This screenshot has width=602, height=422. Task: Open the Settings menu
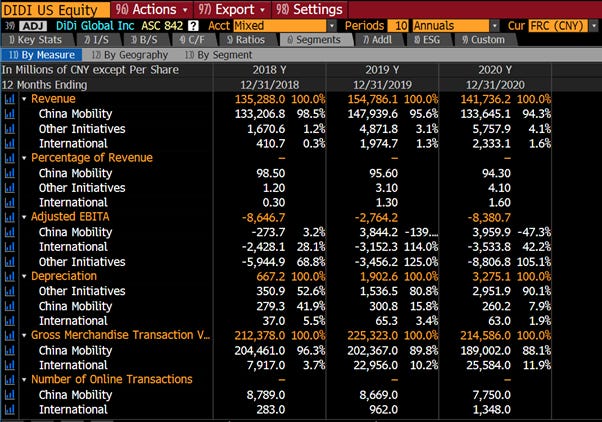pyautogui.click(x=310, y=9)
